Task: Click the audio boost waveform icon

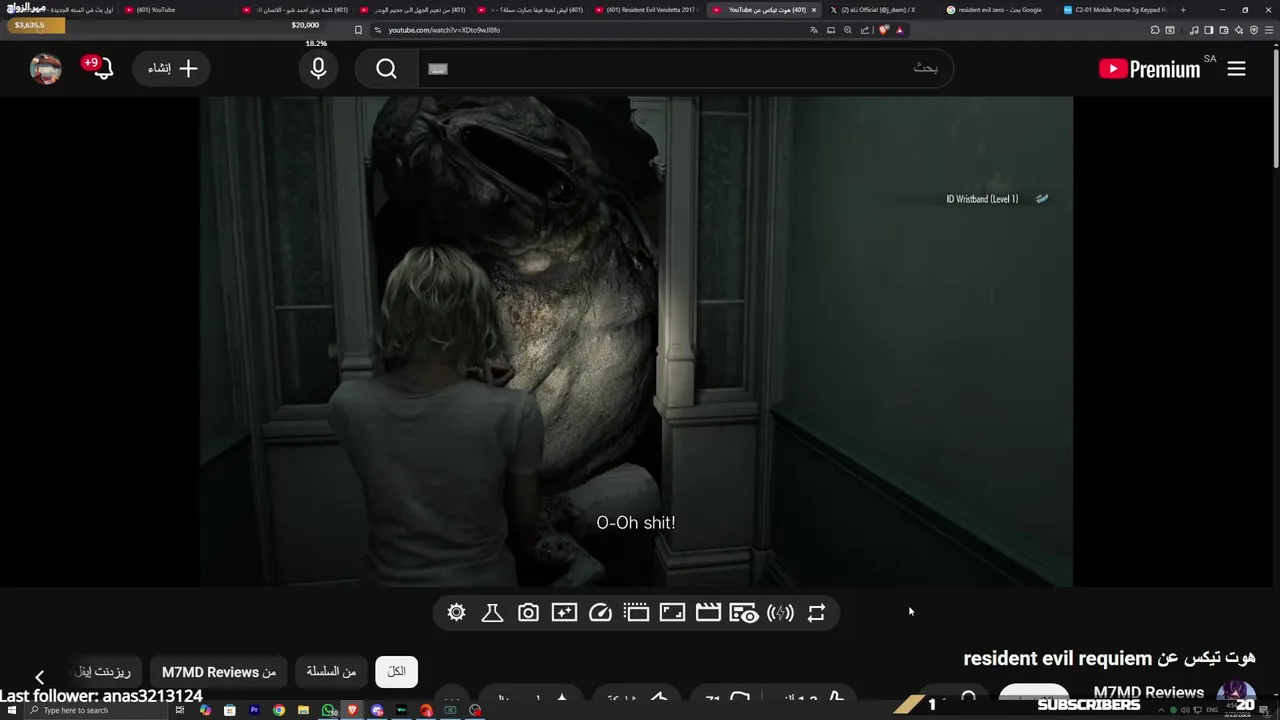Action: (780, 613)
